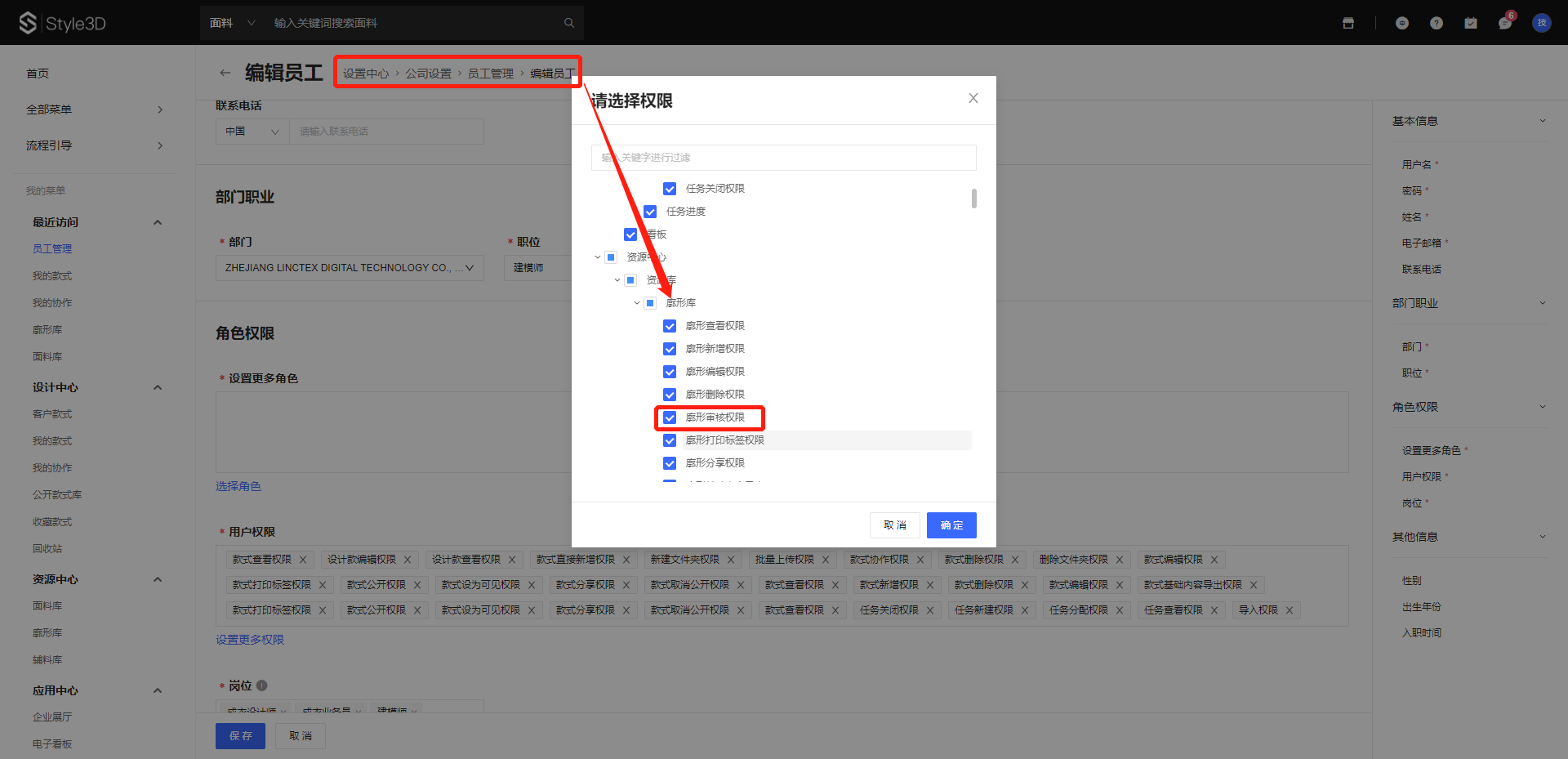Screen dimensions: 1568x759
Task: Open messages with the 6 badge
Action: coord(1505,23)
